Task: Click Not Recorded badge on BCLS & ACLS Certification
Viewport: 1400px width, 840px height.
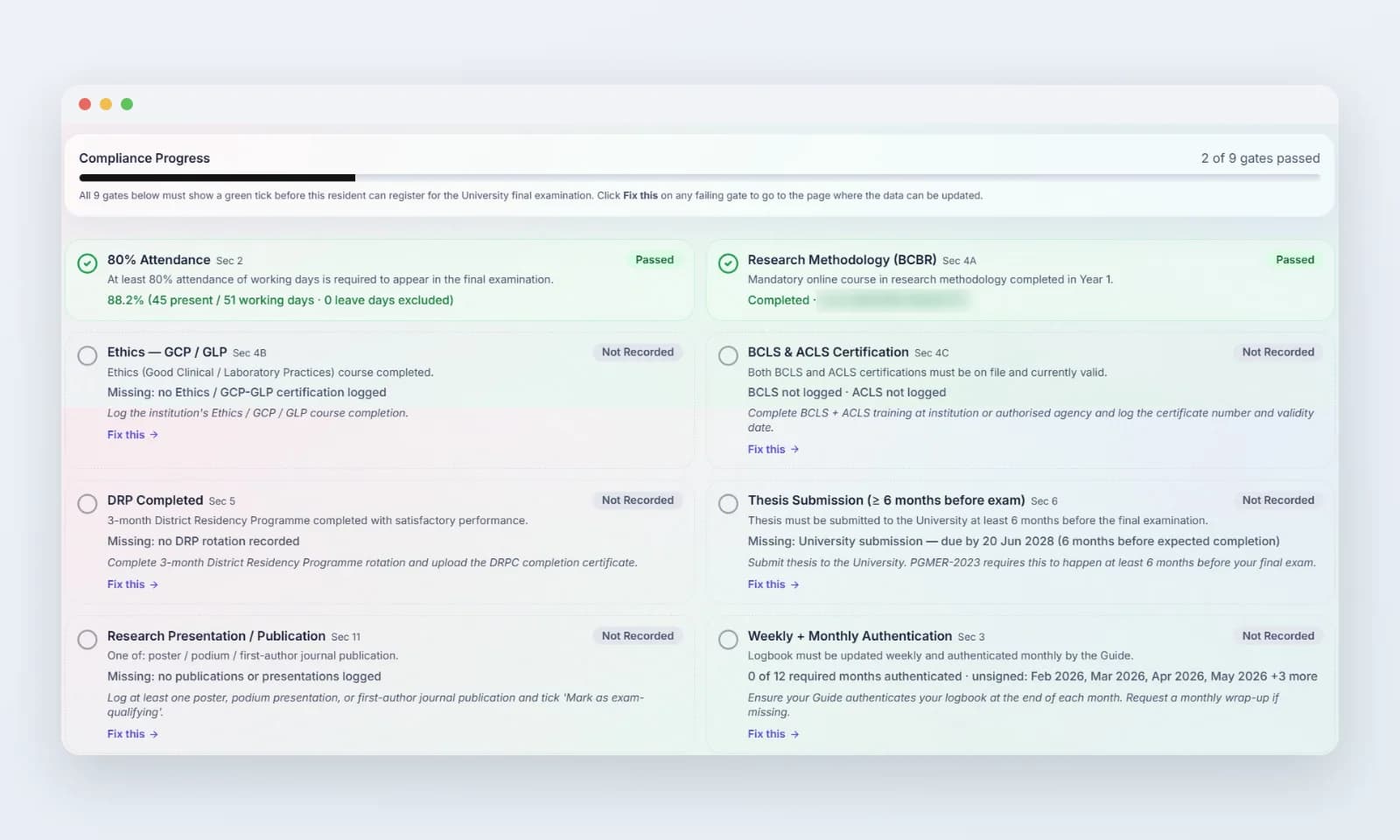Action: tap(1278, 352)
